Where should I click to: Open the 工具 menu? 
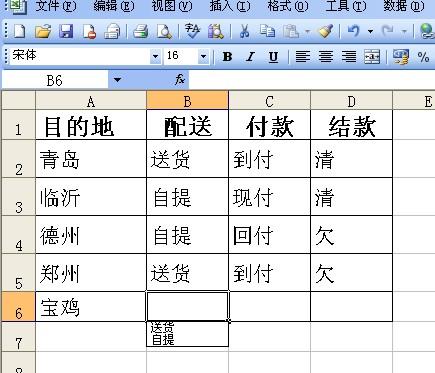click(x=346, y=6)
